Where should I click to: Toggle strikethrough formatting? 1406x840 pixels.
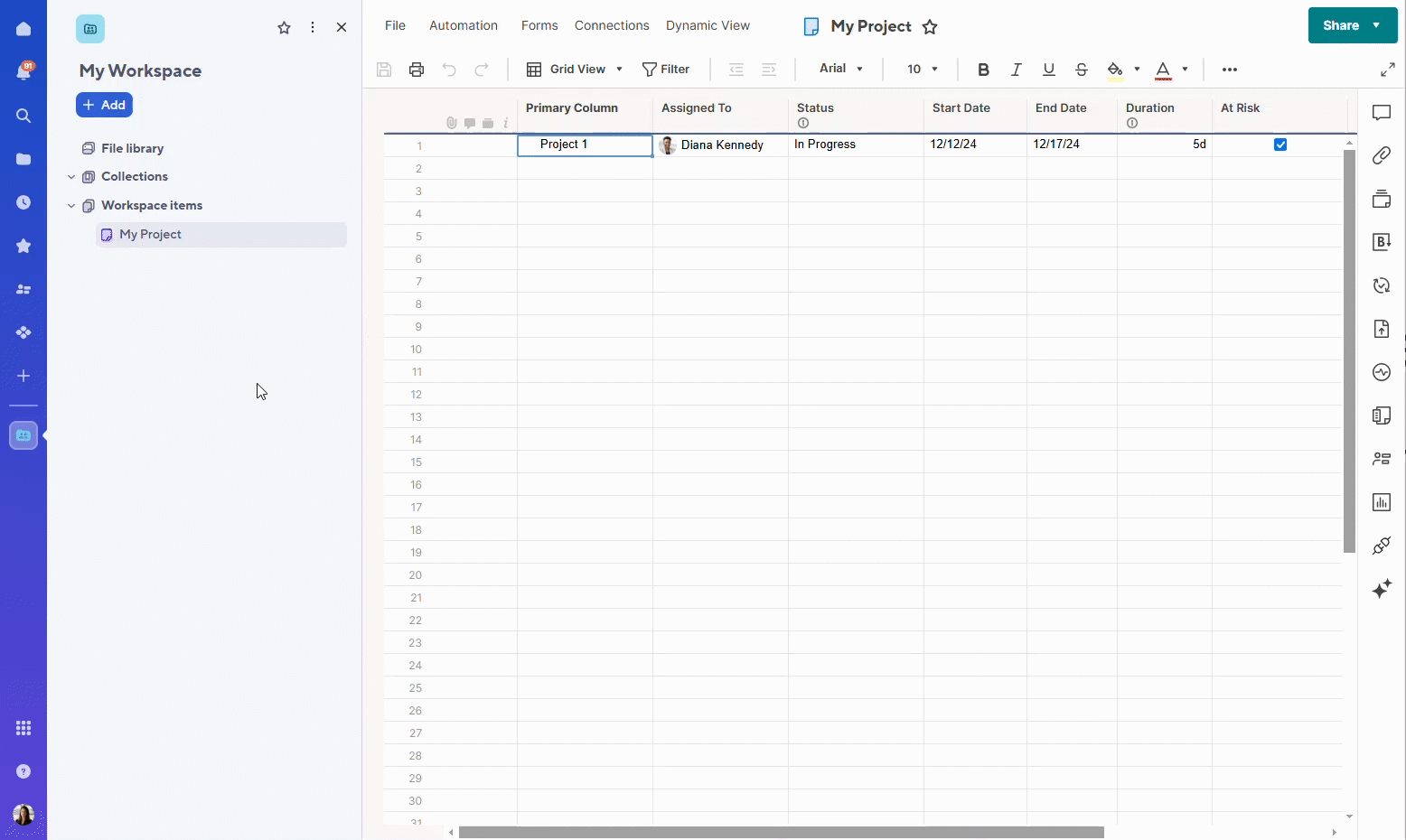click(1082, 69)
